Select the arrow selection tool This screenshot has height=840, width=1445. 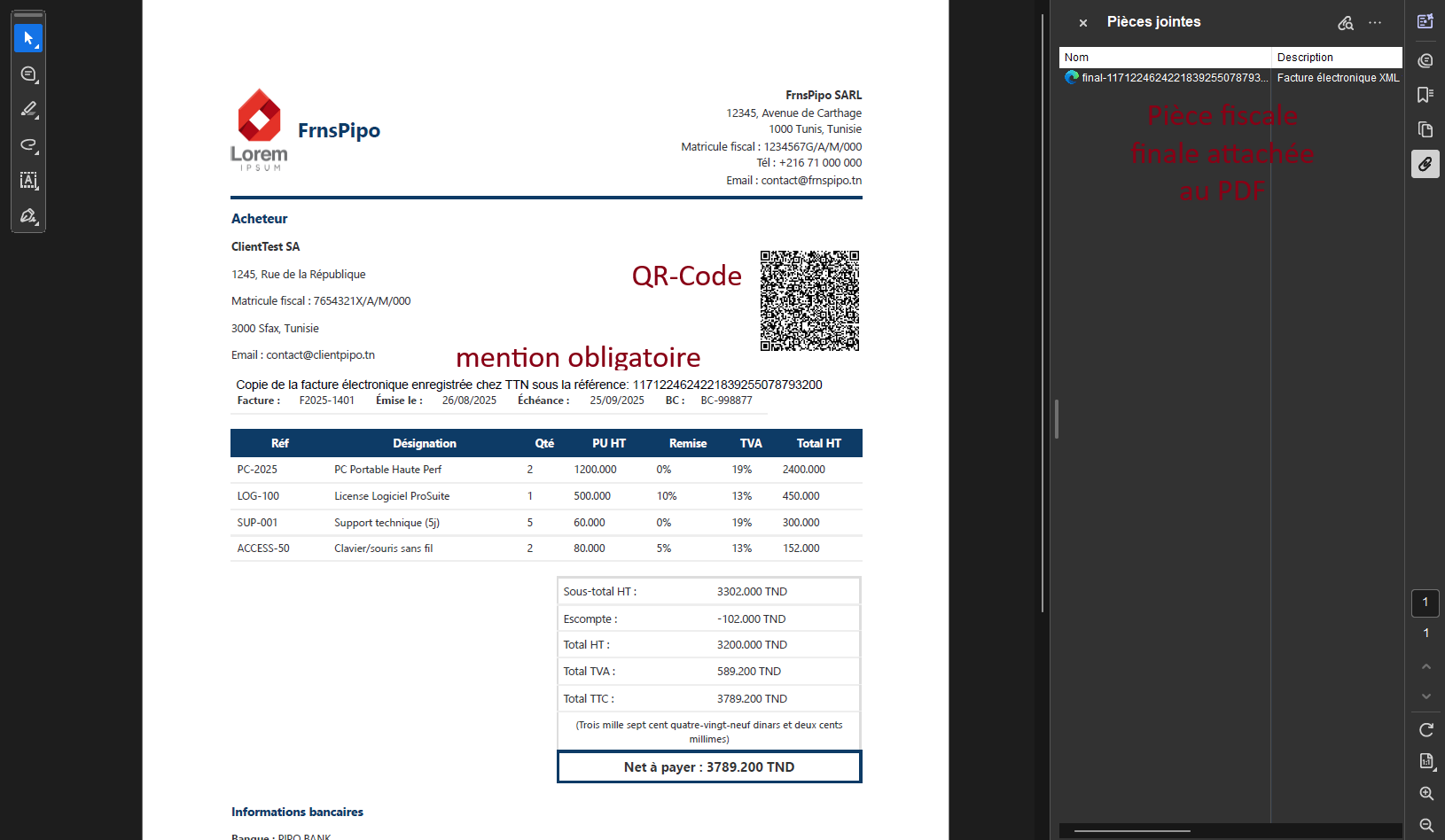pyautogui.click(x=28, y=38)
